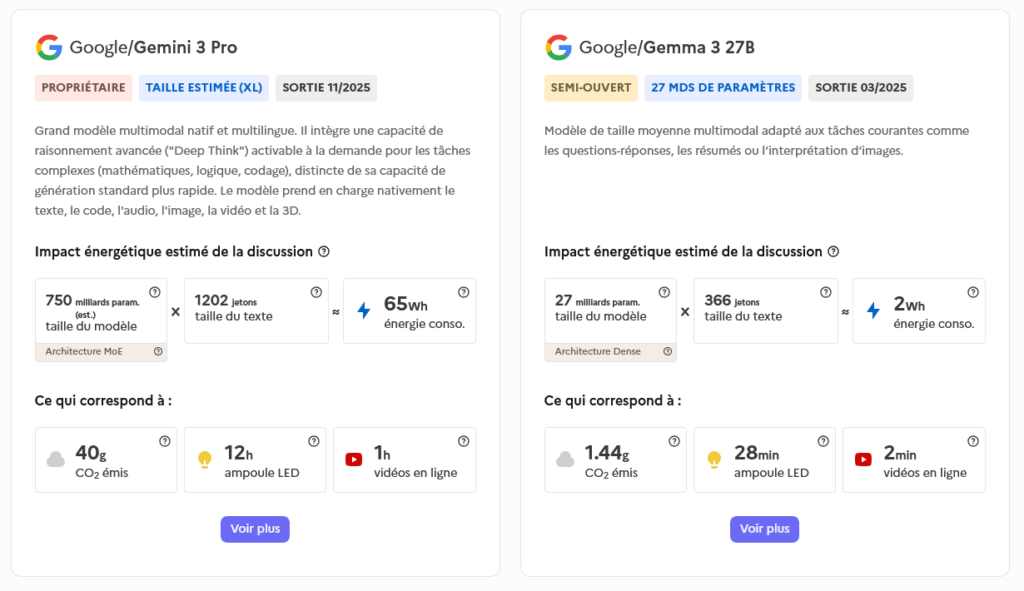Click the SEMI-OUVERT badge on Gemma 3 27B
The height and width of the screenshot is (591, 1024).
pos(591,88)
